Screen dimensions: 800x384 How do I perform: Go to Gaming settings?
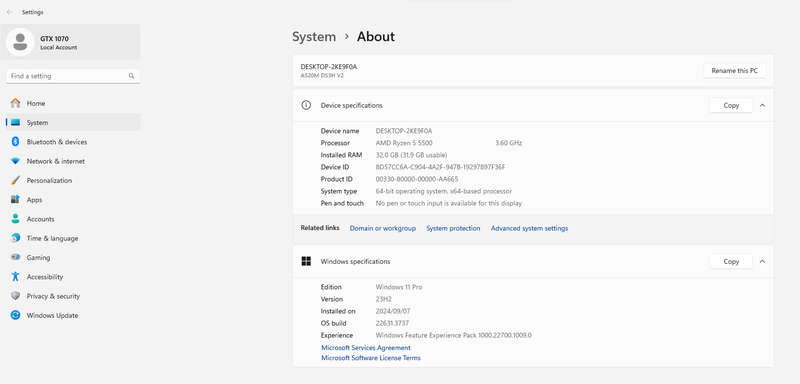tap(73, 258)
